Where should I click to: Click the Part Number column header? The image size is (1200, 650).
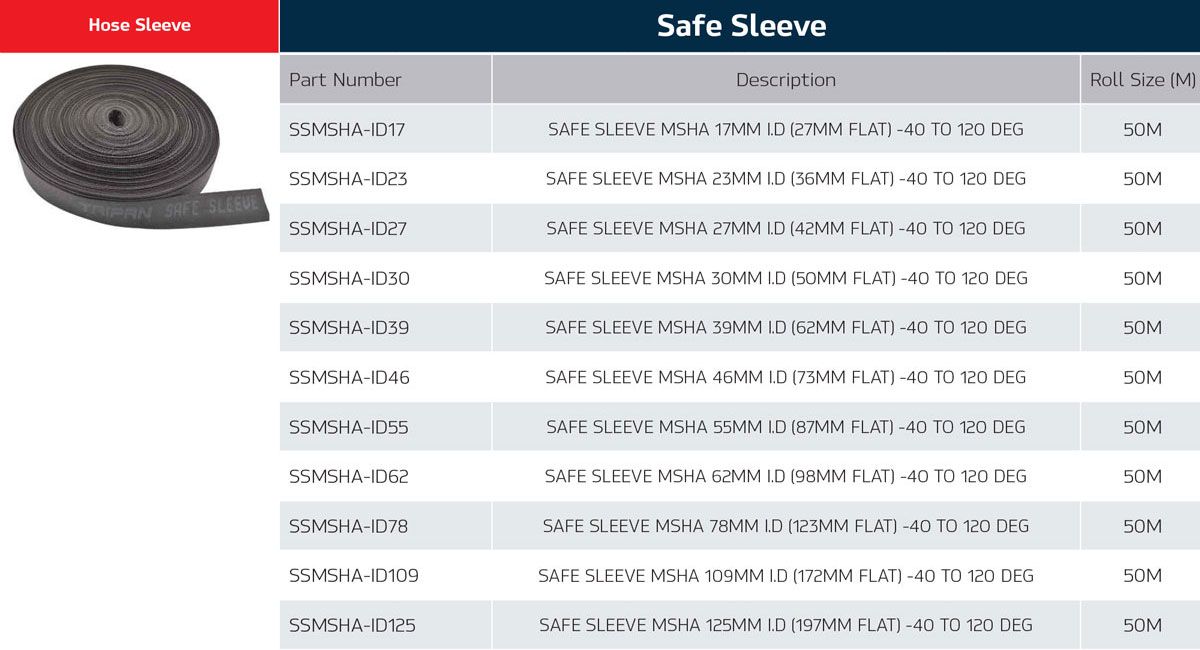tap(345, 80)
